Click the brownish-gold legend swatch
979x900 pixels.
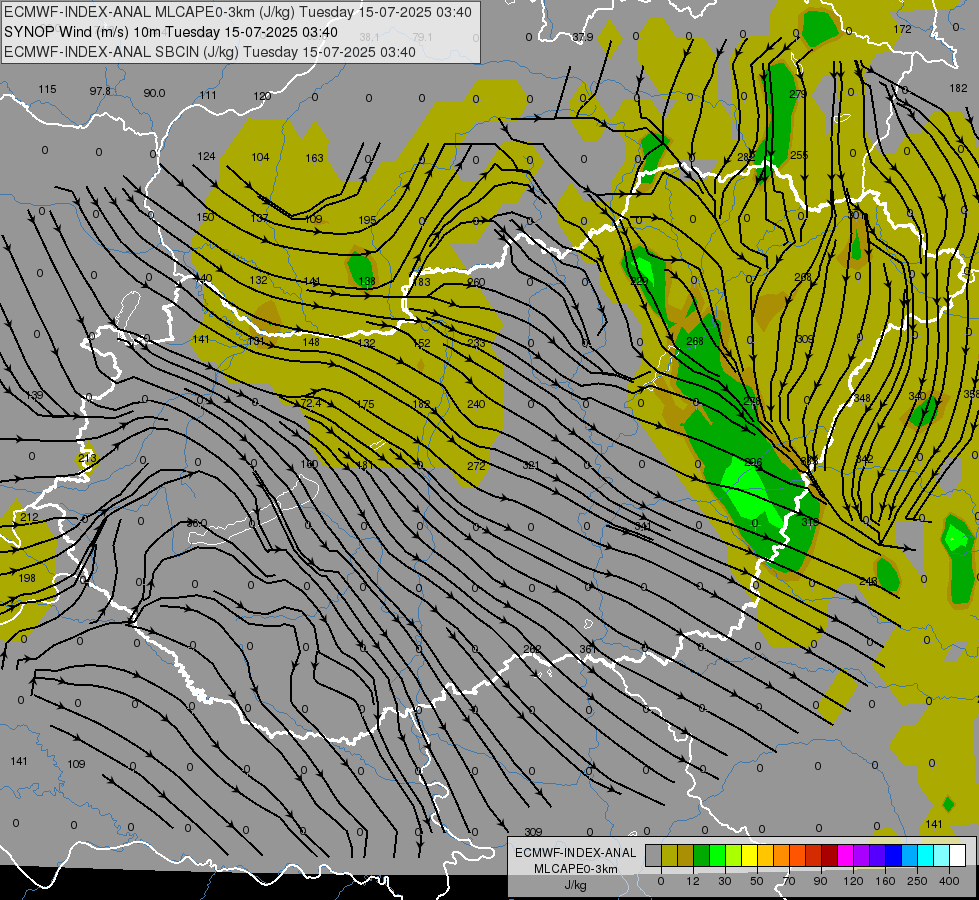686,855
